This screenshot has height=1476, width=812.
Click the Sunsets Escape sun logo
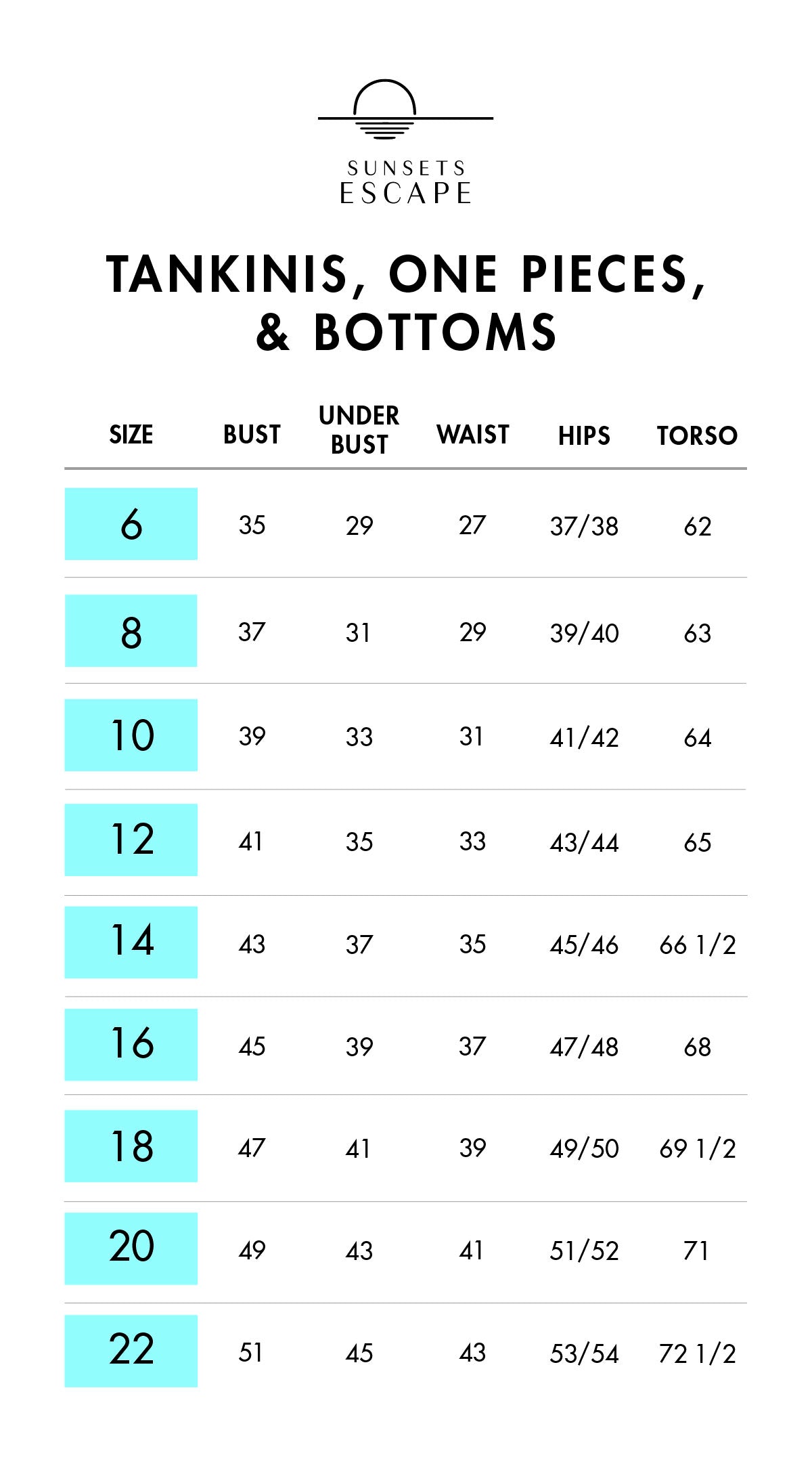pos(405,110)
